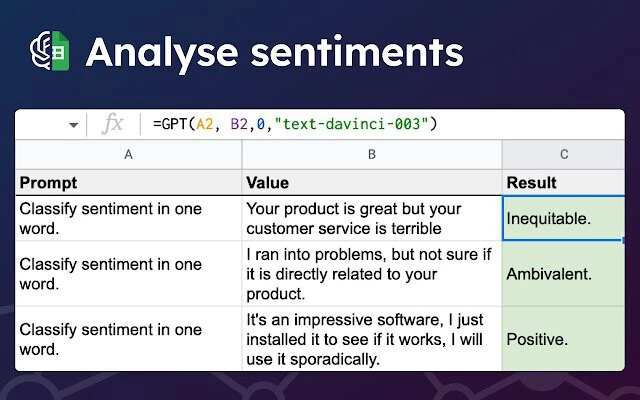Viewport: 640px width, 400px height.
Task: Select the 'I ran into problems' cell
Action: coord(372,274)
